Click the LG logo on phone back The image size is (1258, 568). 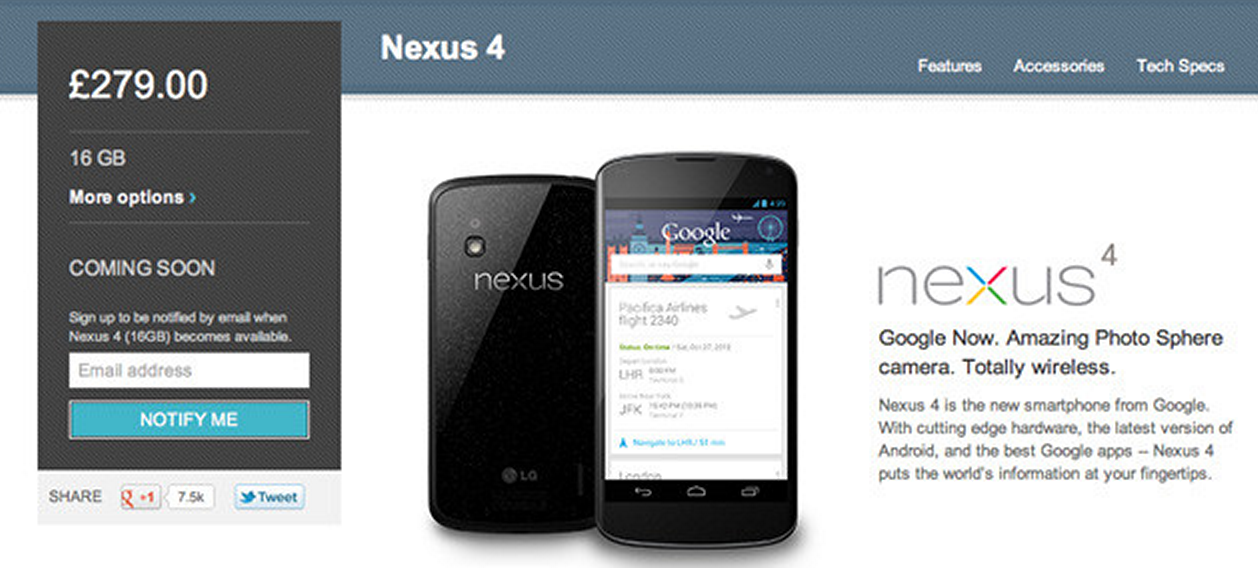pos(519,474)
